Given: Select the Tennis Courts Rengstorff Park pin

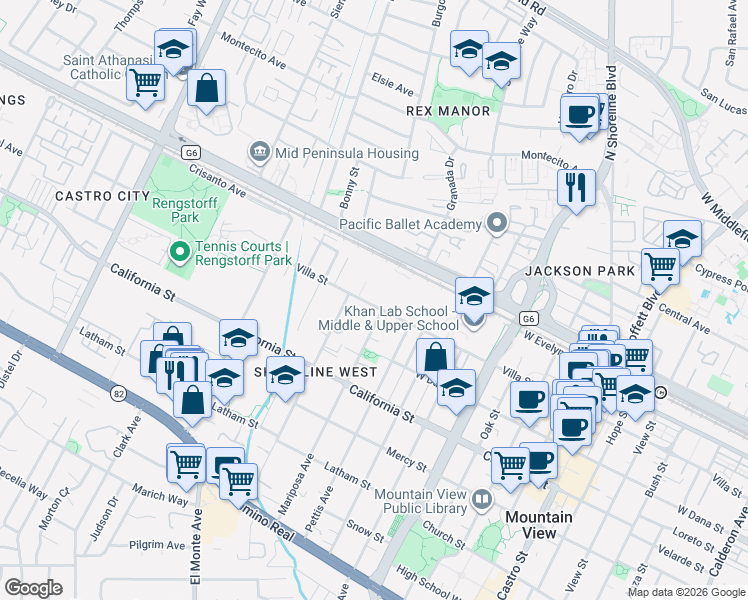Looking at the screenshot, I should [179, 252].
